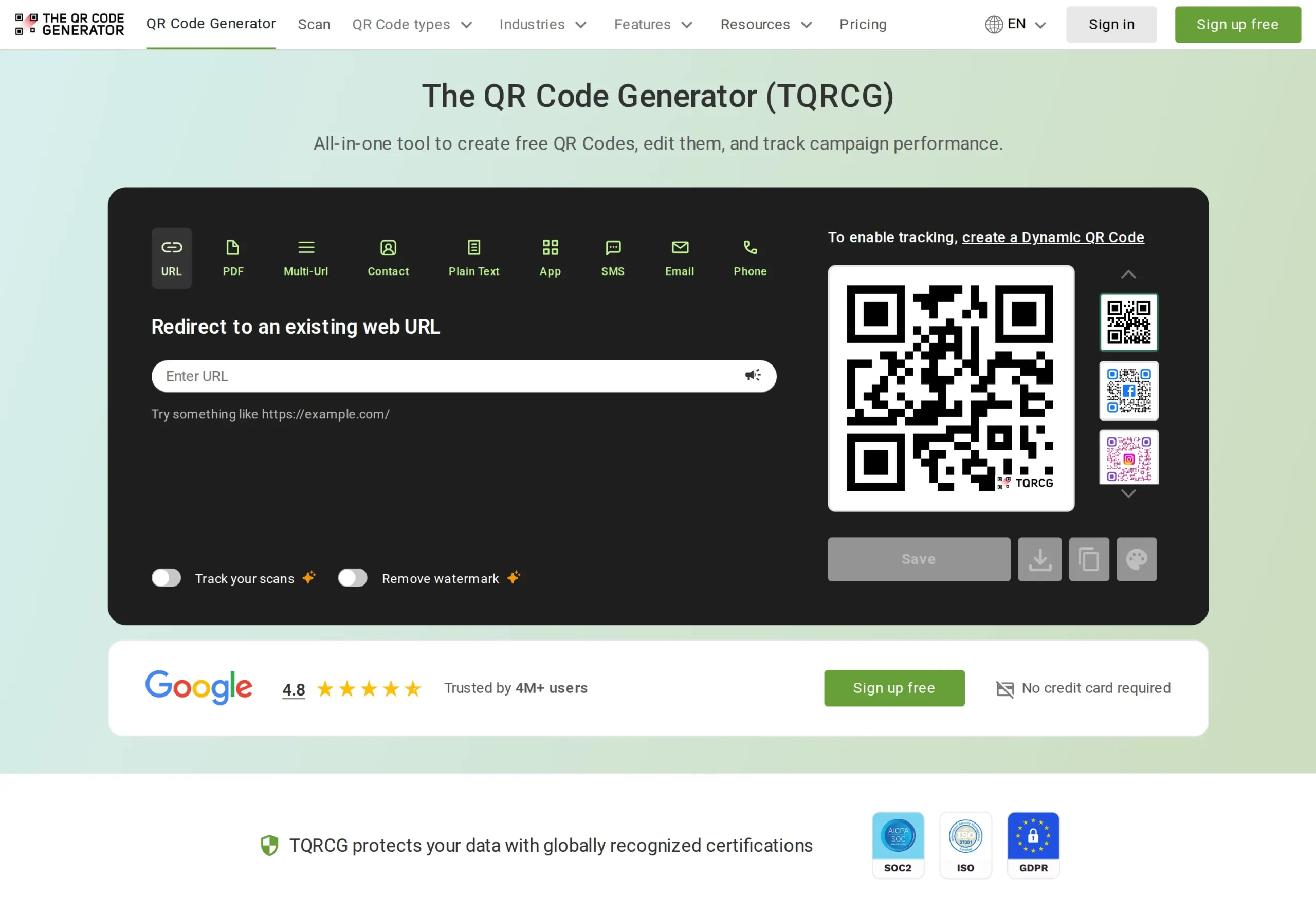This screenshot has width=1316, height=914.
Task: Click the Google logo
Action: tap(199, 687)
